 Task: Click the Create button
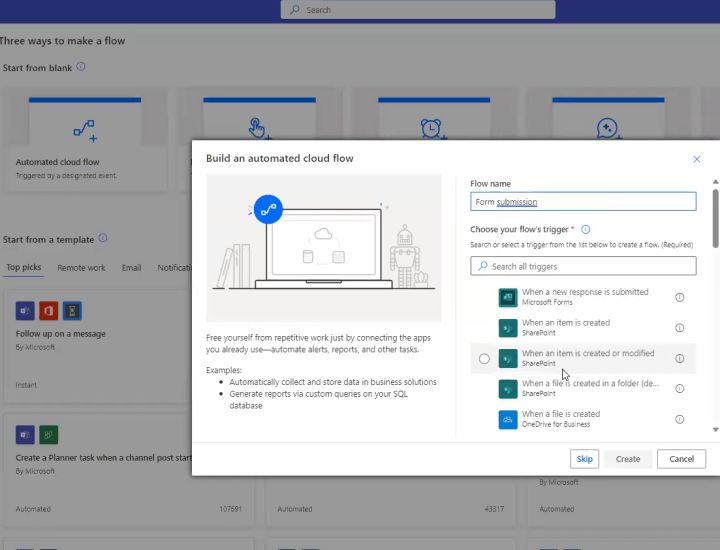tap(628, 459)
